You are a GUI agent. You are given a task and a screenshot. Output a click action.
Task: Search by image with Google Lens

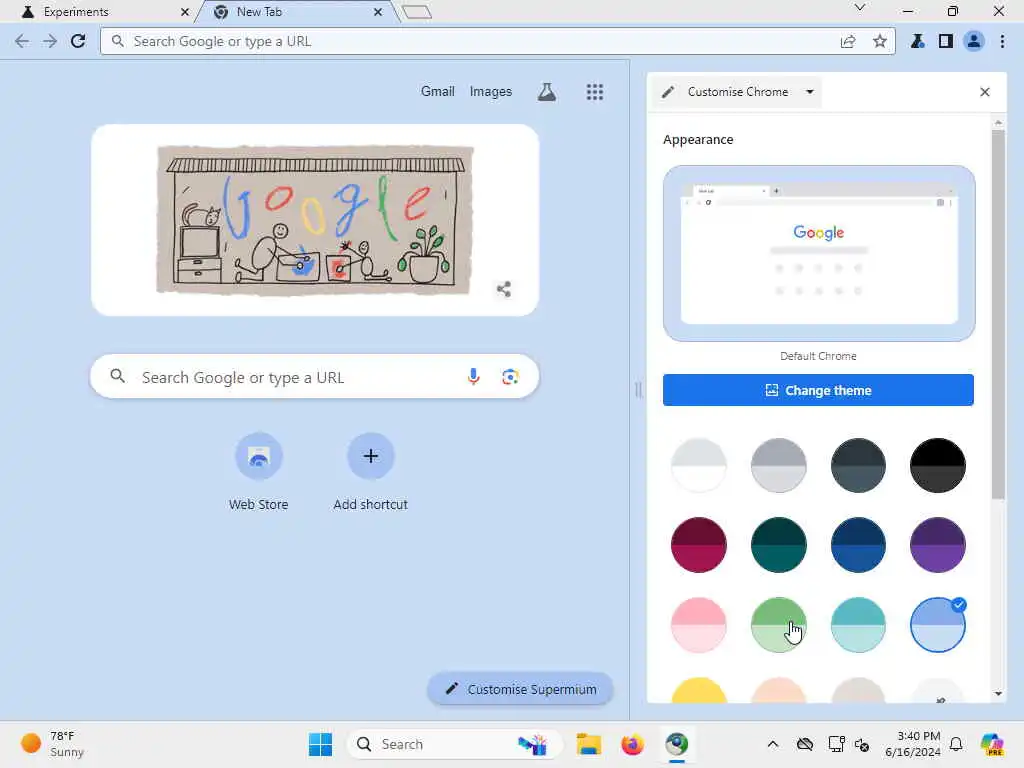[x=510, y=377]
